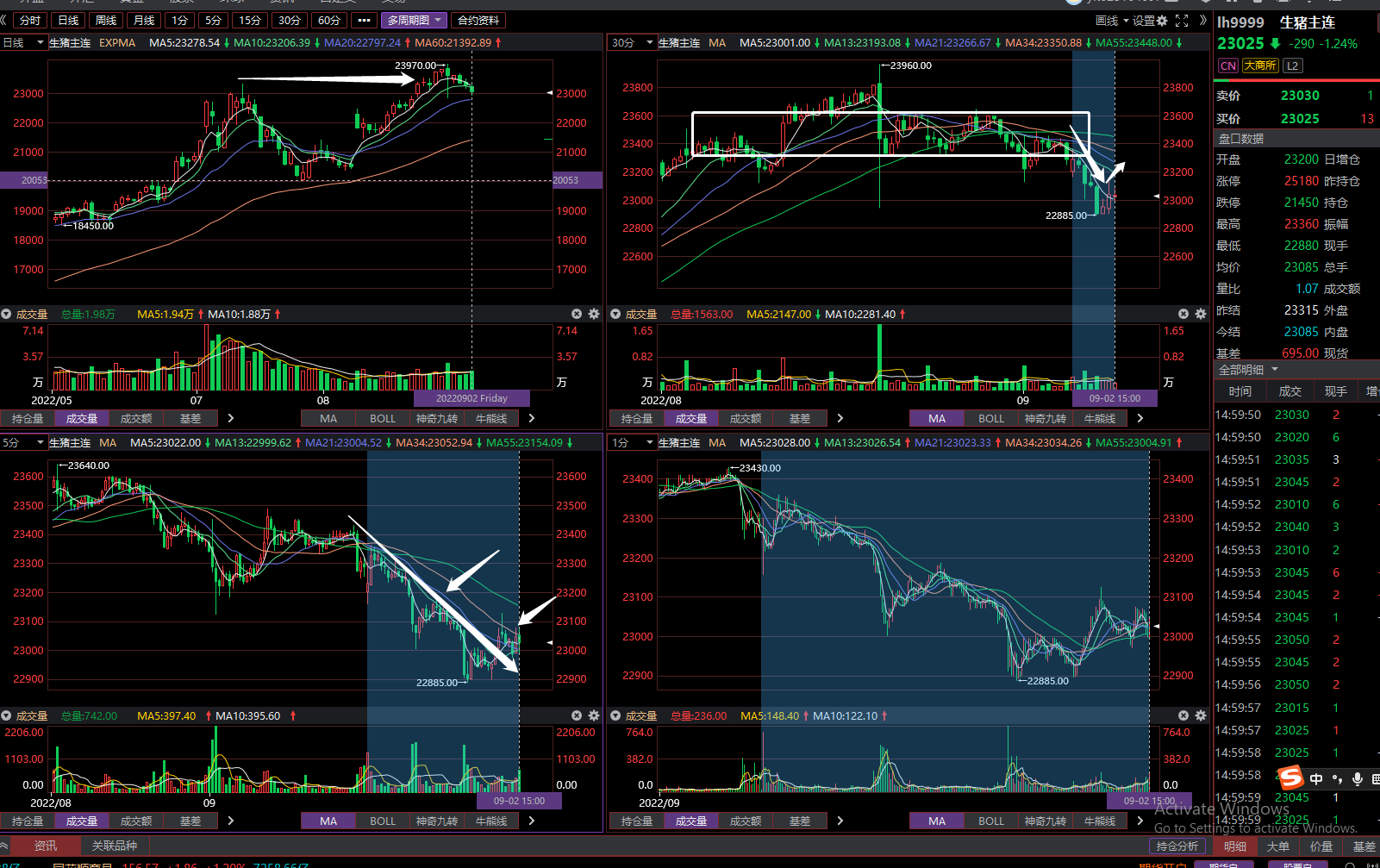Toggle Chinese/English input mode (中)
This screenshot has width=1380, height=868.
1316,779
